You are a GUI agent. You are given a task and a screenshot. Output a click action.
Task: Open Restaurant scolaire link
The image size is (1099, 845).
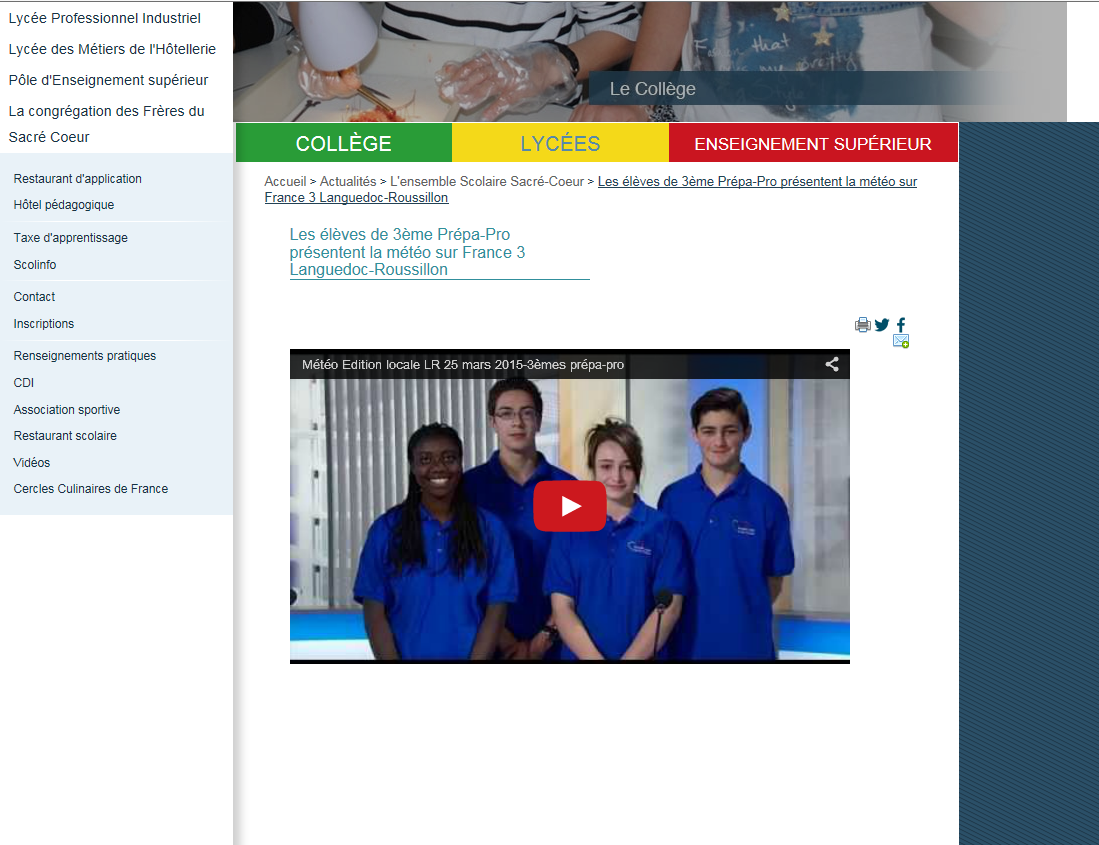(x=64, y=435)
